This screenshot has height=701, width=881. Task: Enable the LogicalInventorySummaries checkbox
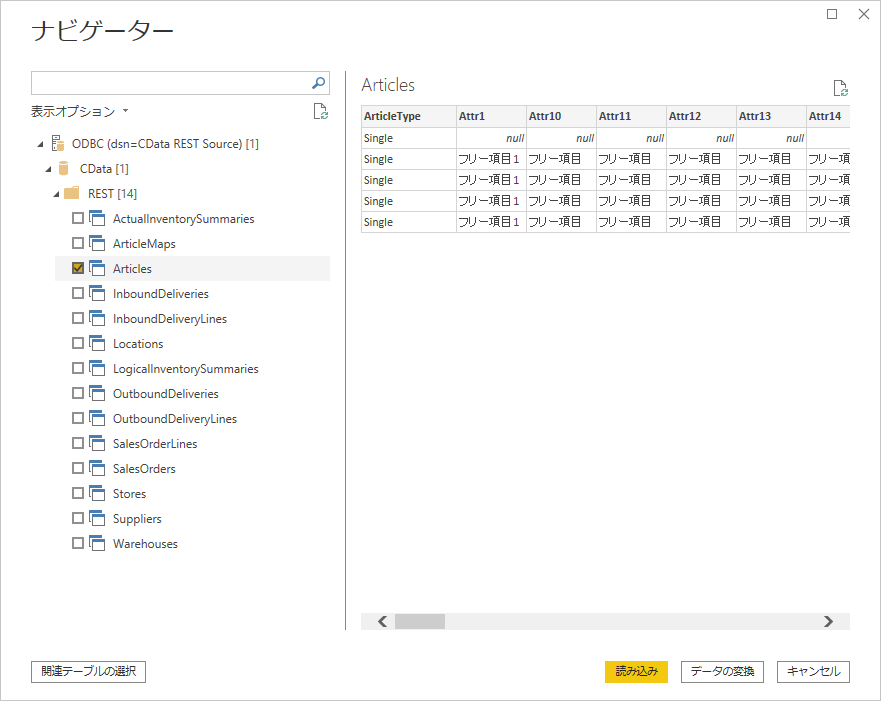point(78,368)
